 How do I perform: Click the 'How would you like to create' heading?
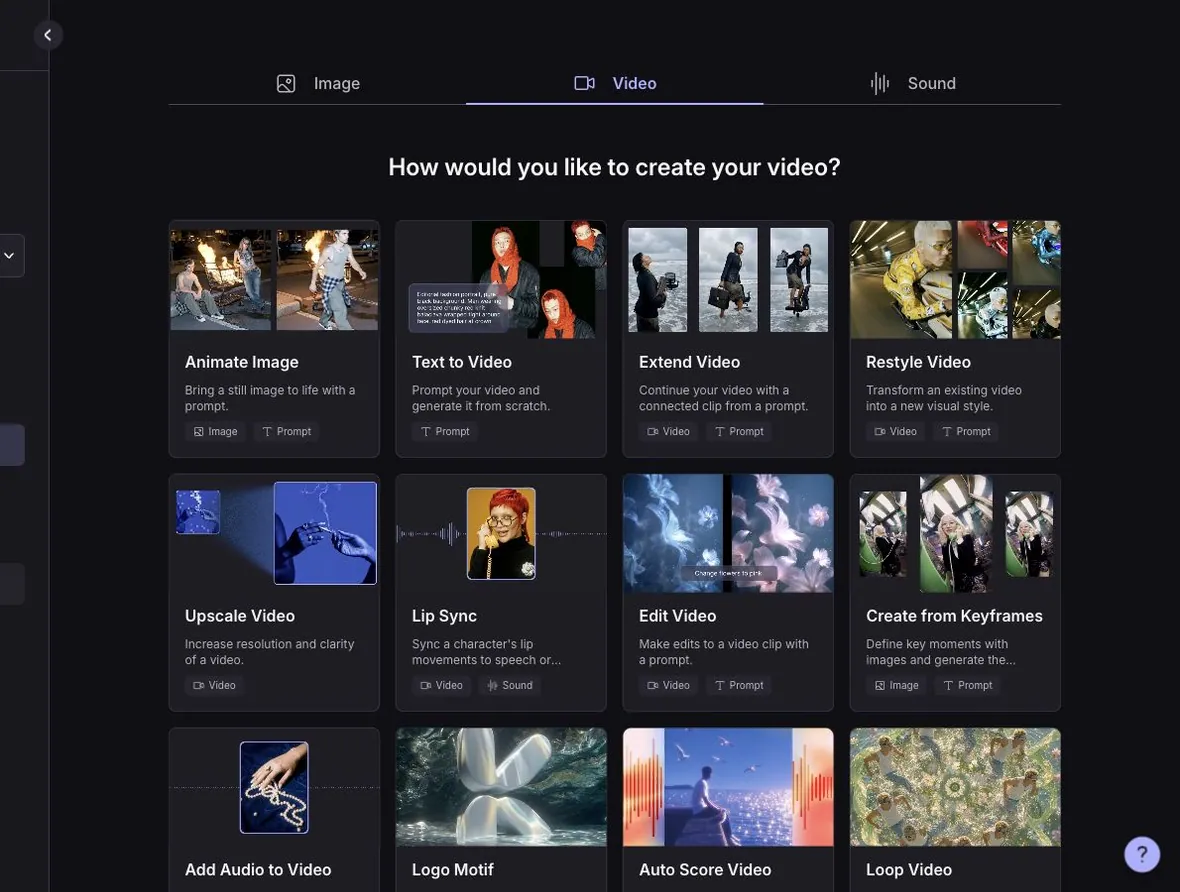pyautogui.click(x=614, y=167)
